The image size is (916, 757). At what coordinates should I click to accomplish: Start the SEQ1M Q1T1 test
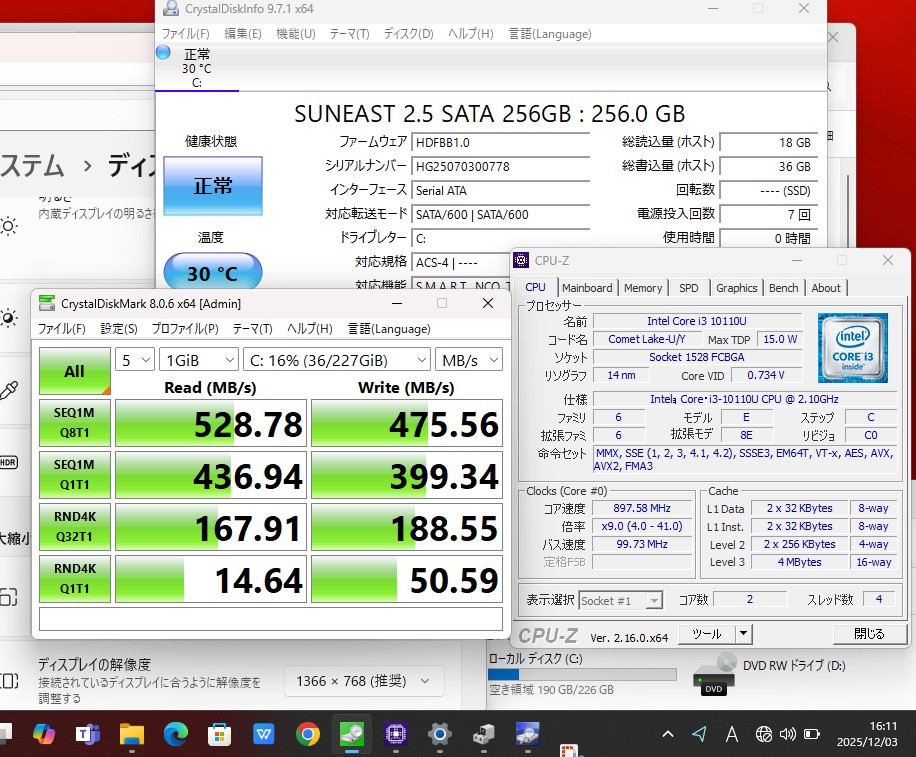75,475
